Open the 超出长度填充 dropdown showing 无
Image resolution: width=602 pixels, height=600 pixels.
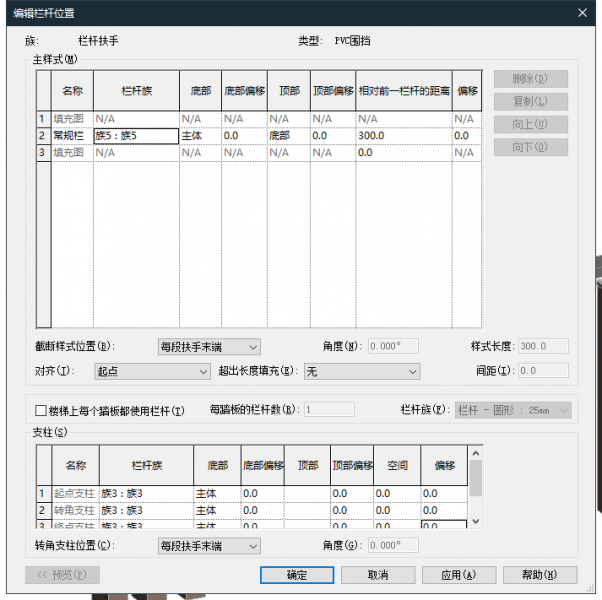pyautogui.click(x=362, y=372)
